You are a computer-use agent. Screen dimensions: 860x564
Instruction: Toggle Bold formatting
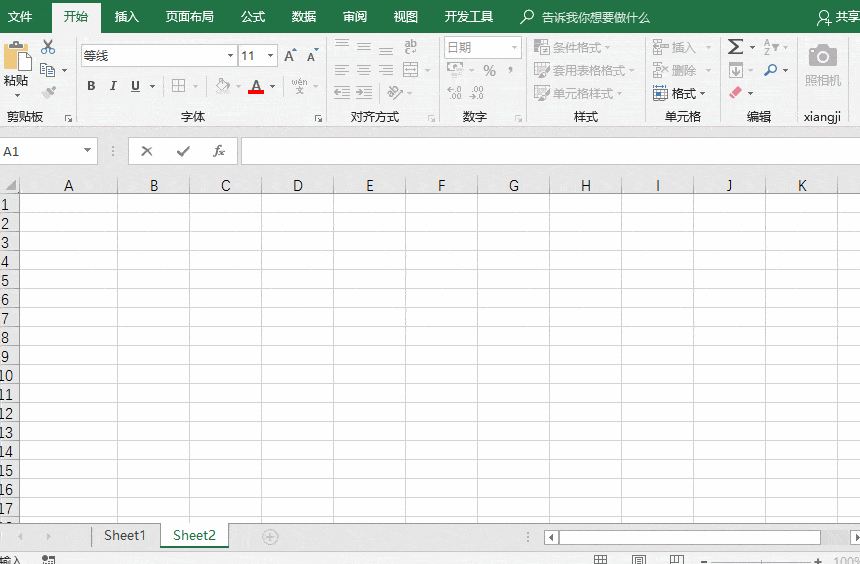click(91, 86)
